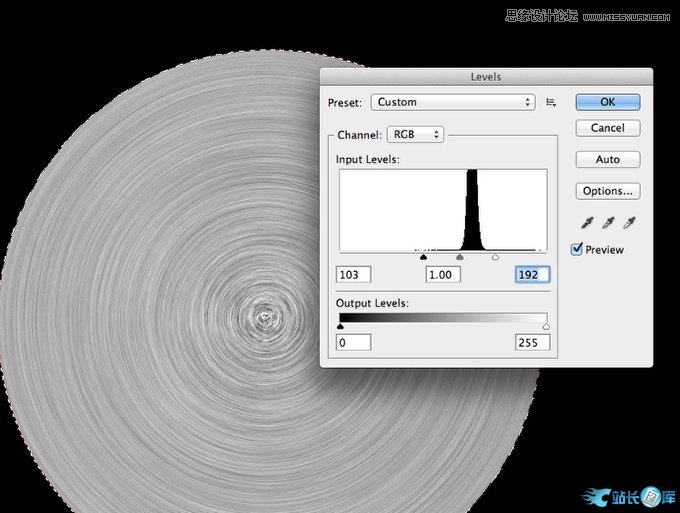Click the output white level slider
The width and height of the screenshot is (680, 513).
point(546,326)
